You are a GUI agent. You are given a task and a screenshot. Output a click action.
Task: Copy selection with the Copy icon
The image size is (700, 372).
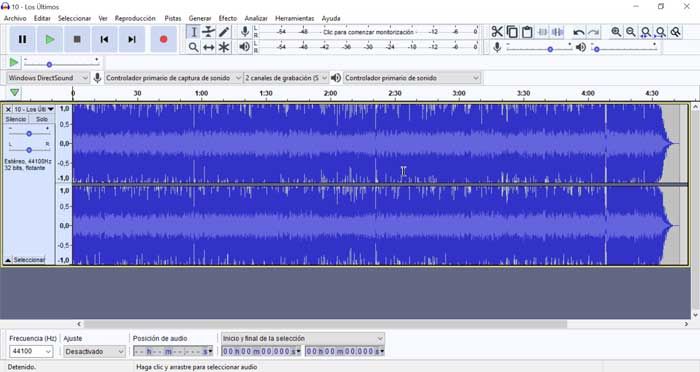coord(512,32)
